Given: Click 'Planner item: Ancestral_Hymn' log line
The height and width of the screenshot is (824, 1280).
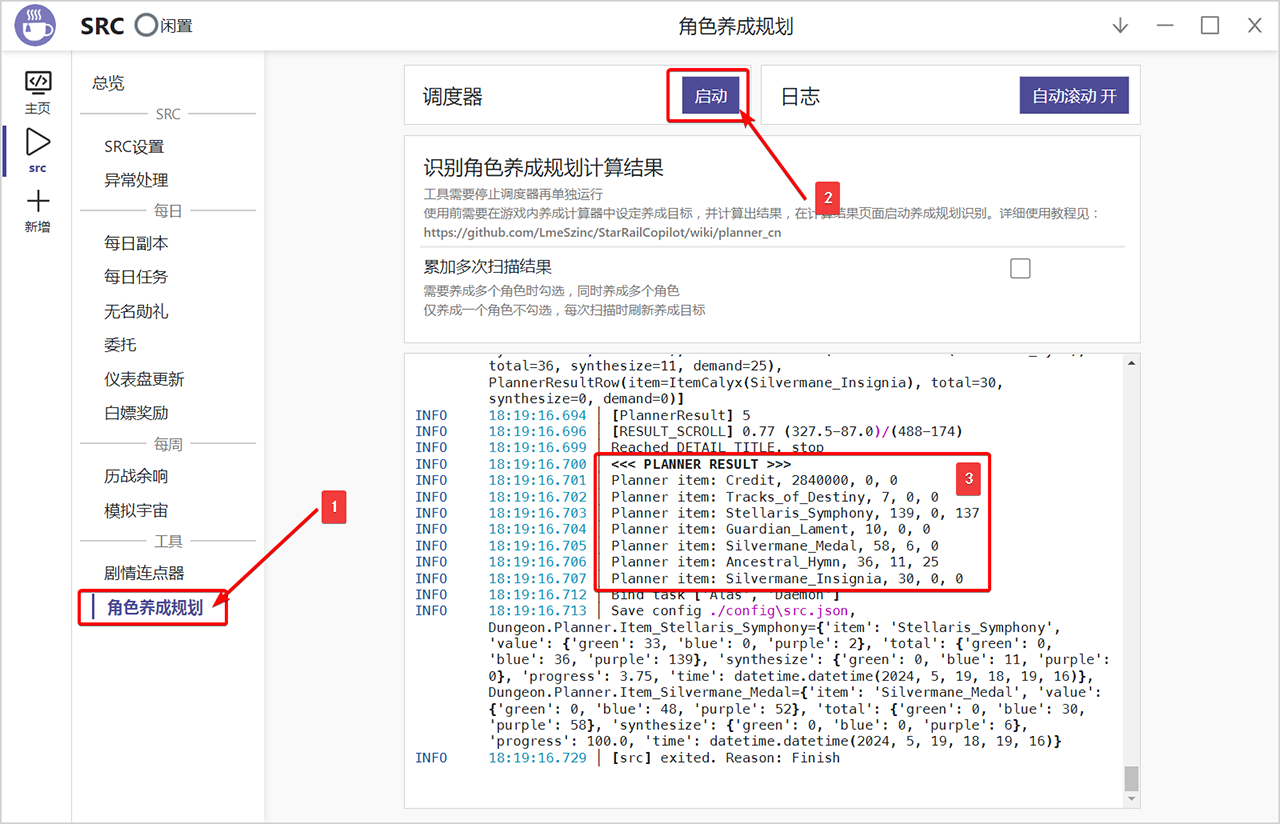Looking at the screenshot, I should click(x=775, y=562).
